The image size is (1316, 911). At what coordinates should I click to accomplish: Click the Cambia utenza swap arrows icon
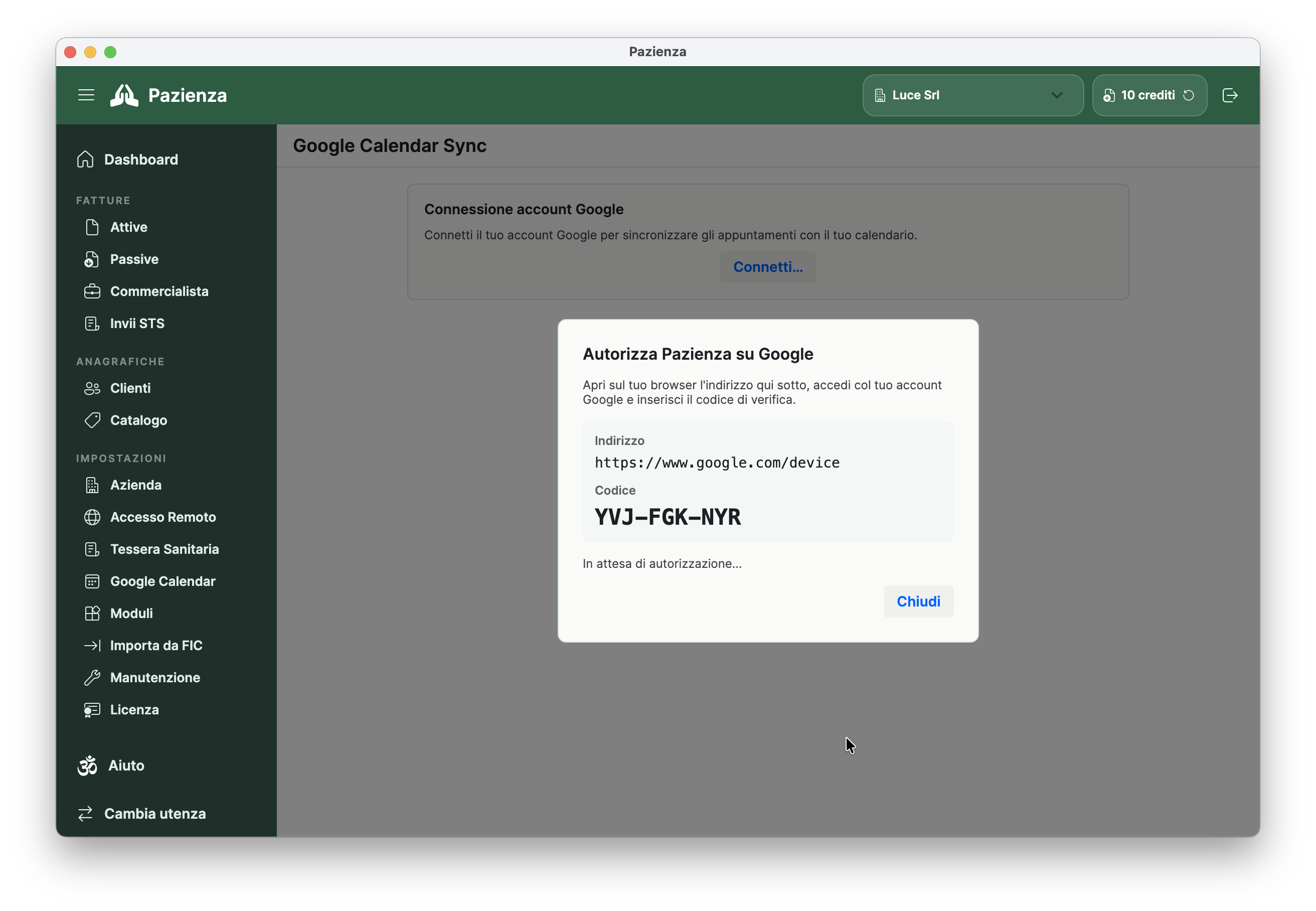coord(85,814)
